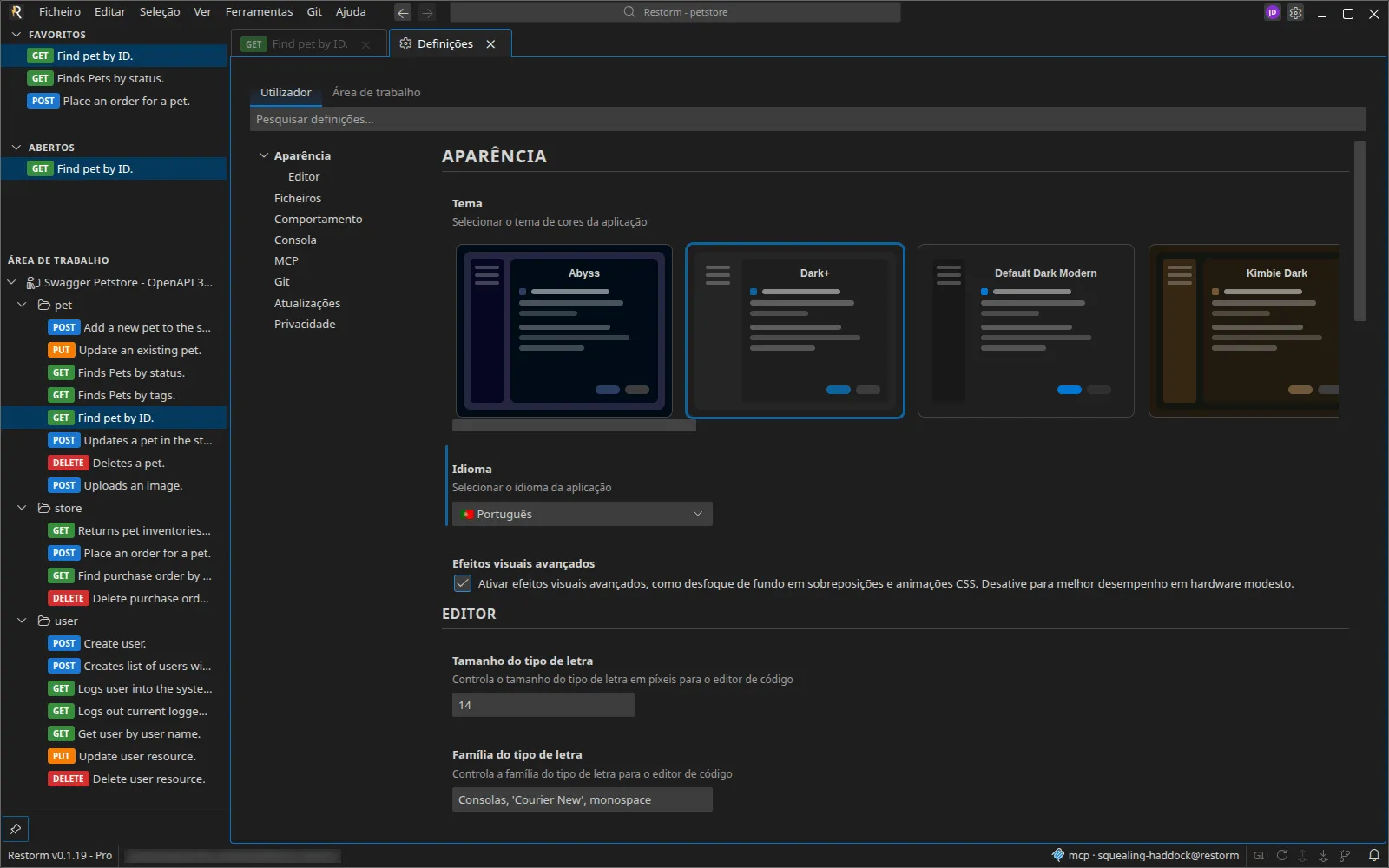
Task: Click the font family field with Consolas
Action: 583,799
